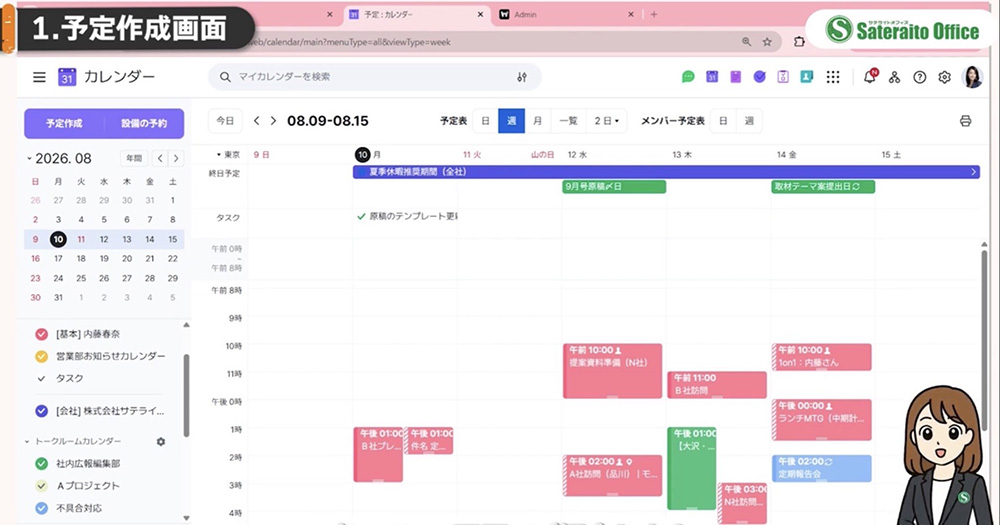Select the 週 schedule view
1000x525 pixels.
coord(511,121)
